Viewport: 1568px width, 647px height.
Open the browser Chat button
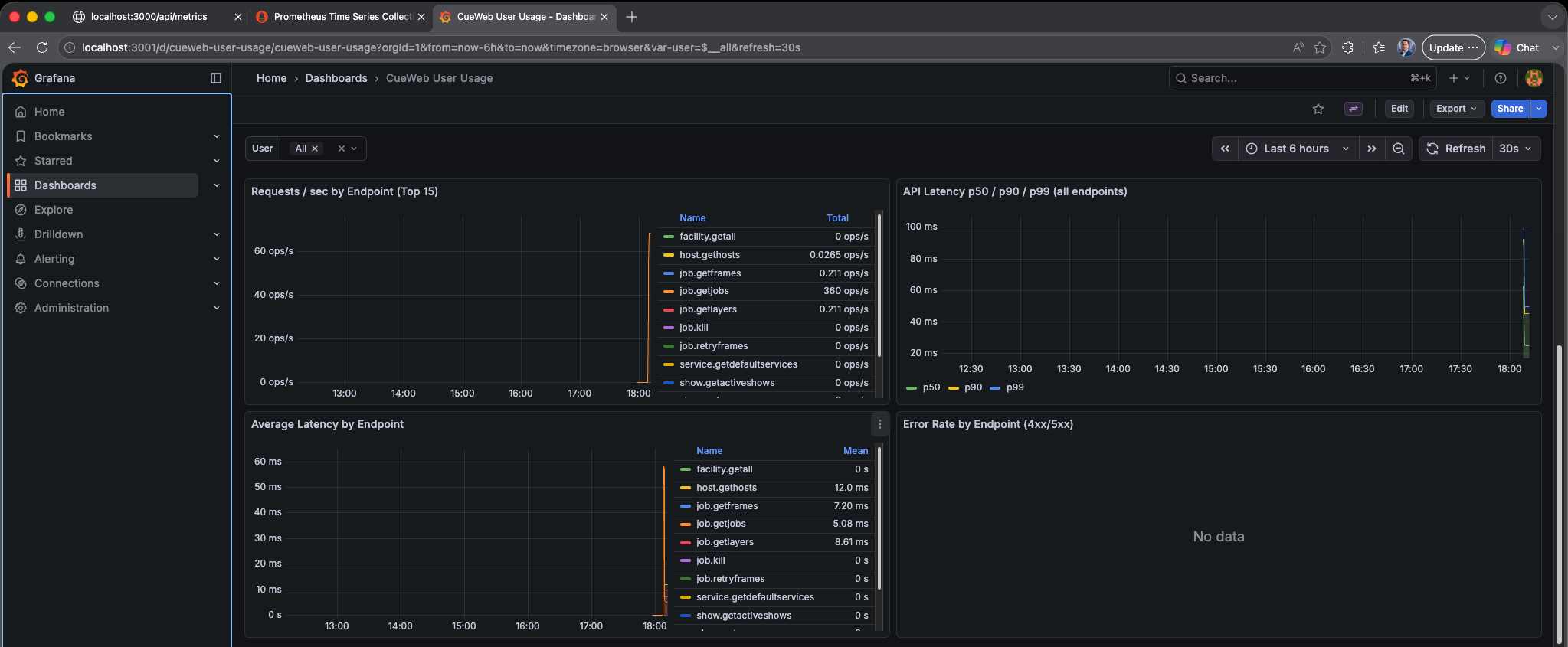point(1517,47)
